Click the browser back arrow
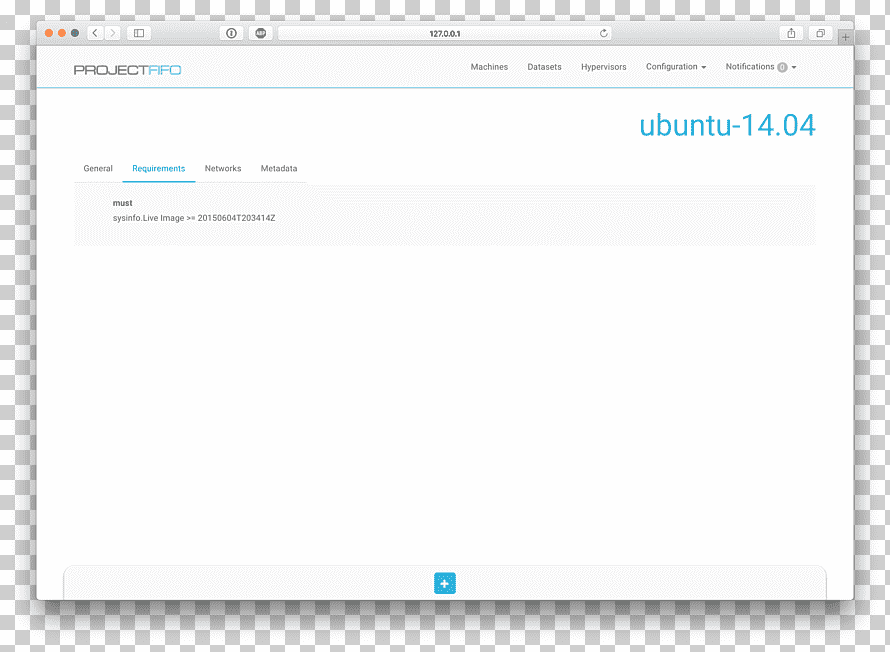The image size is (890, 652). click(x=95, y=33)
